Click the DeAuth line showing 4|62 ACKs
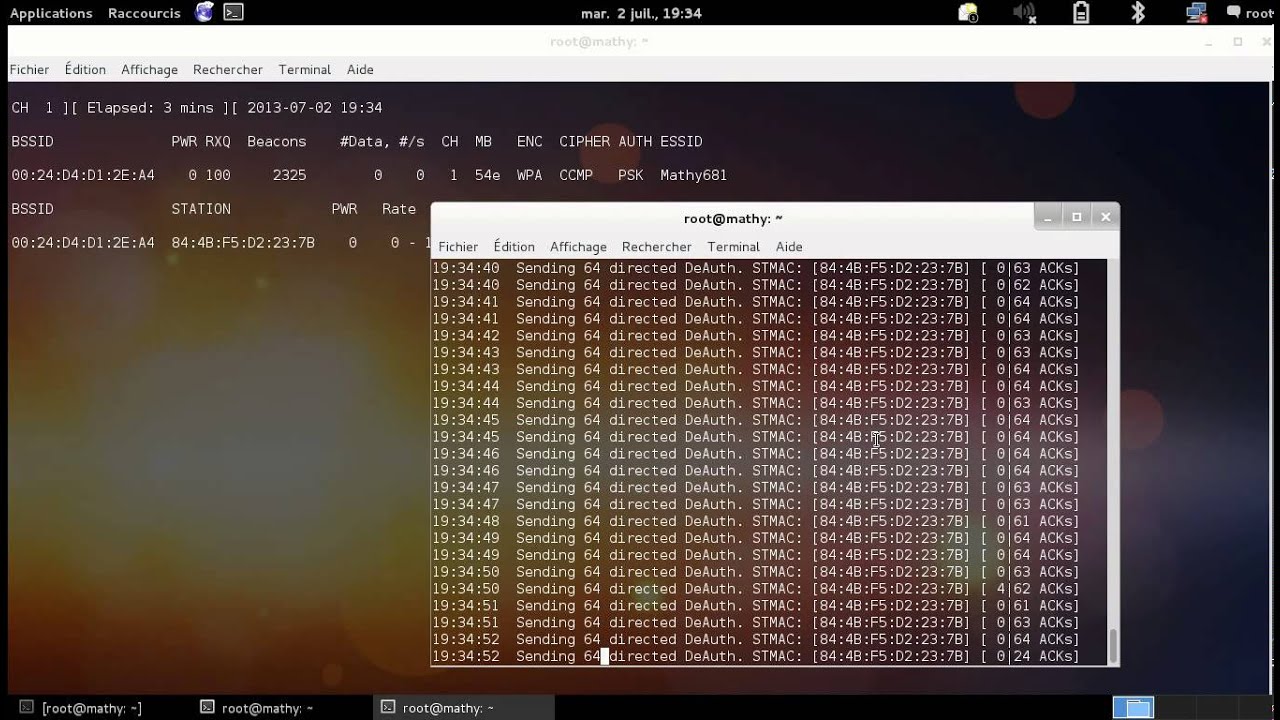Viewport: 1280px width, 720px height. (x=756, y=589)
